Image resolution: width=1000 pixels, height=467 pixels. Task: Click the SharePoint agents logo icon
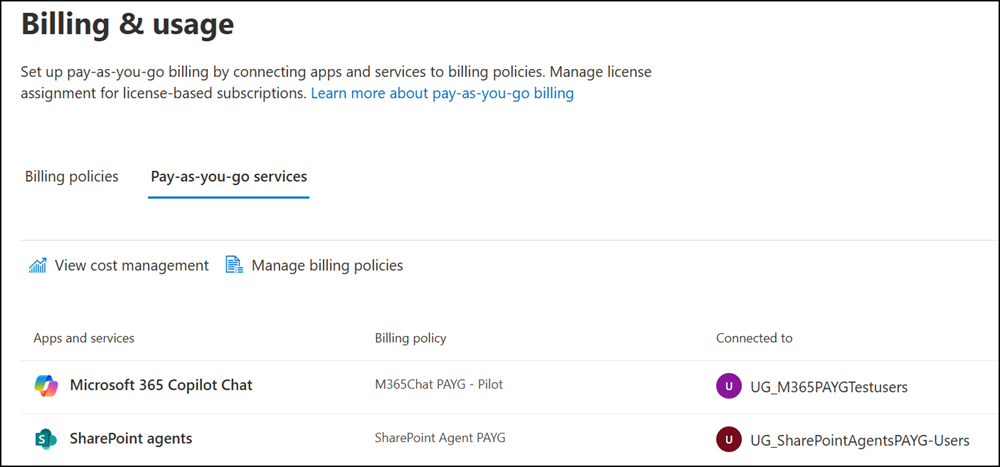pyautogui.click(x=46, y=439)
